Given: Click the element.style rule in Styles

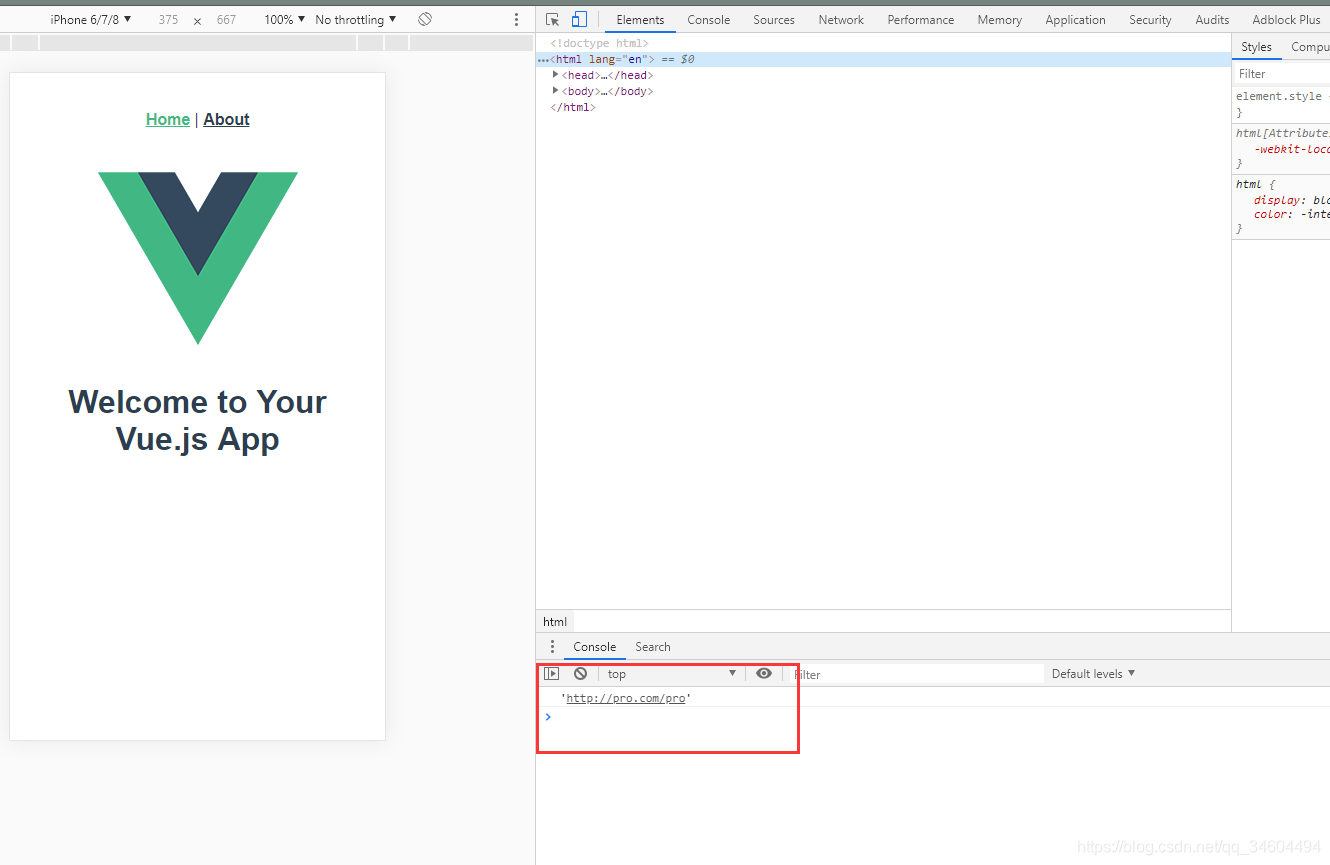Looking at the screenshot, I should click(x=1281, y=96).
